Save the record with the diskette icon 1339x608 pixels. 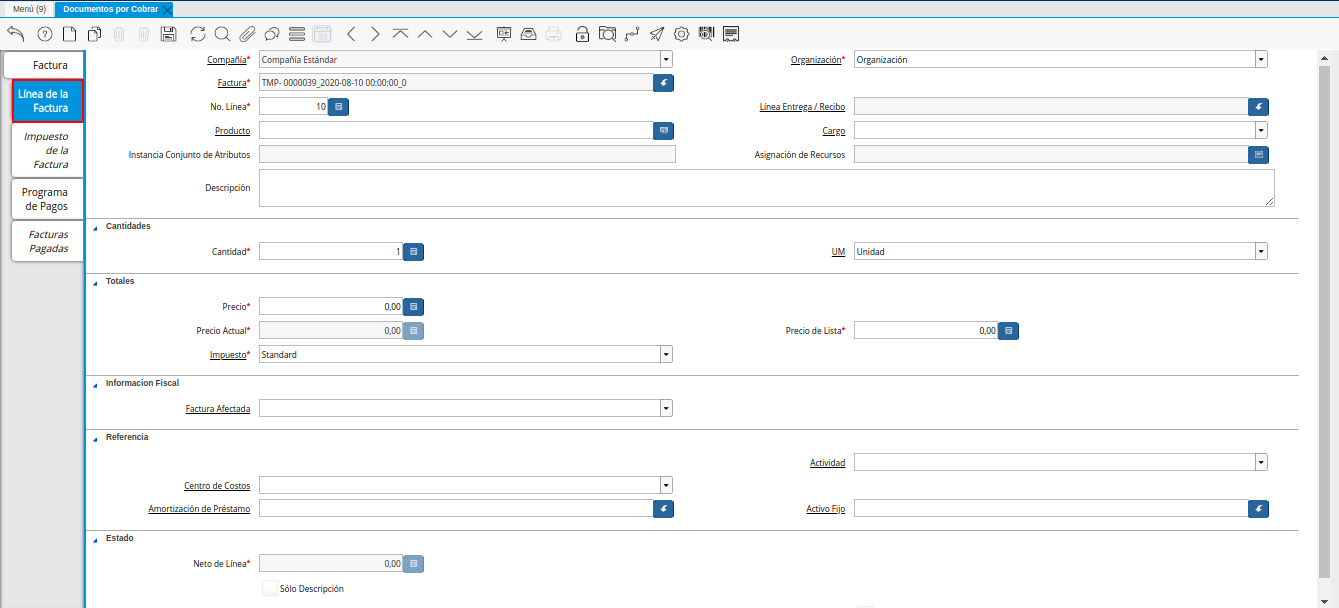(x=168, y=34)
